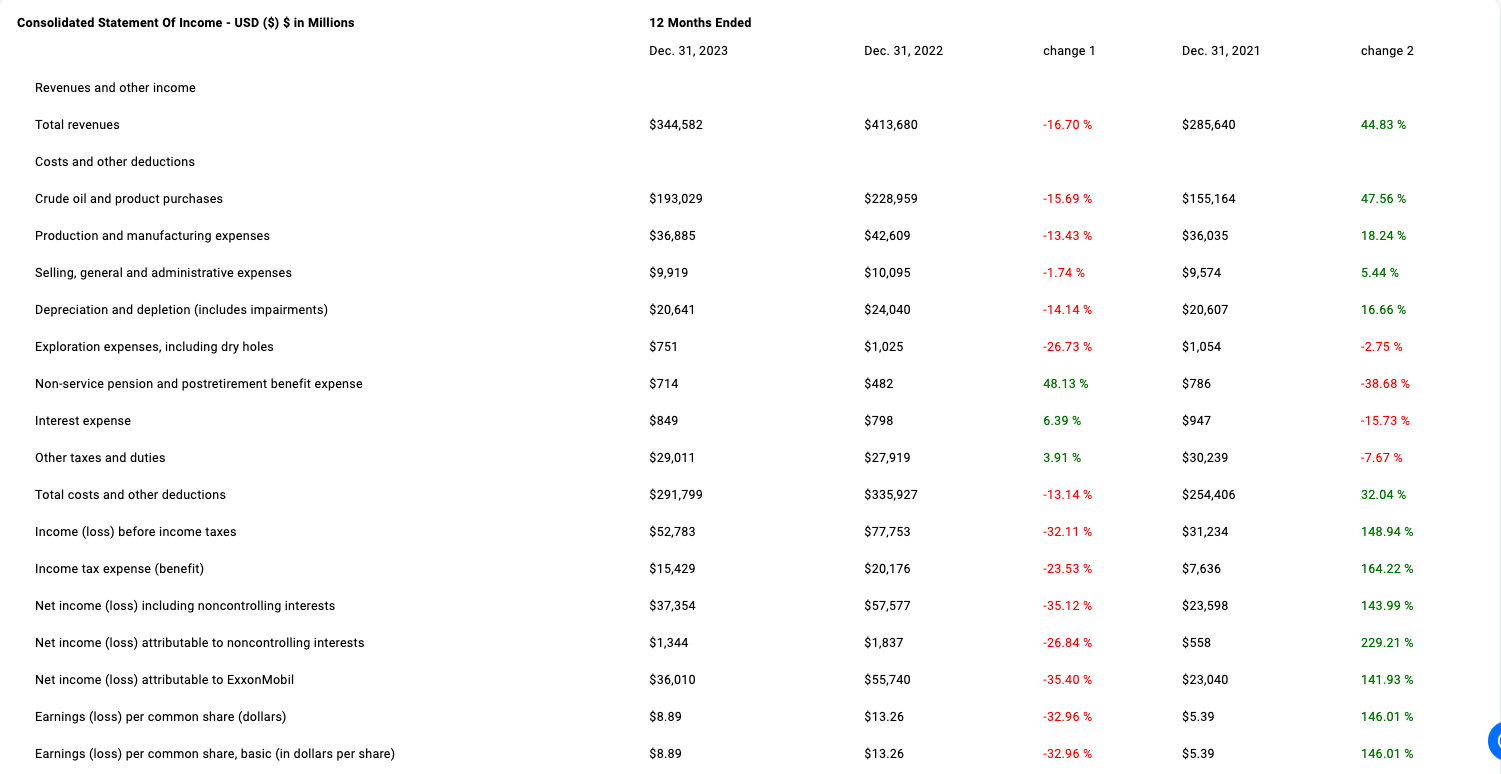Select the -16.70 % change value
Viewport: 1501px width, 774px height.
click(1067, 125)
